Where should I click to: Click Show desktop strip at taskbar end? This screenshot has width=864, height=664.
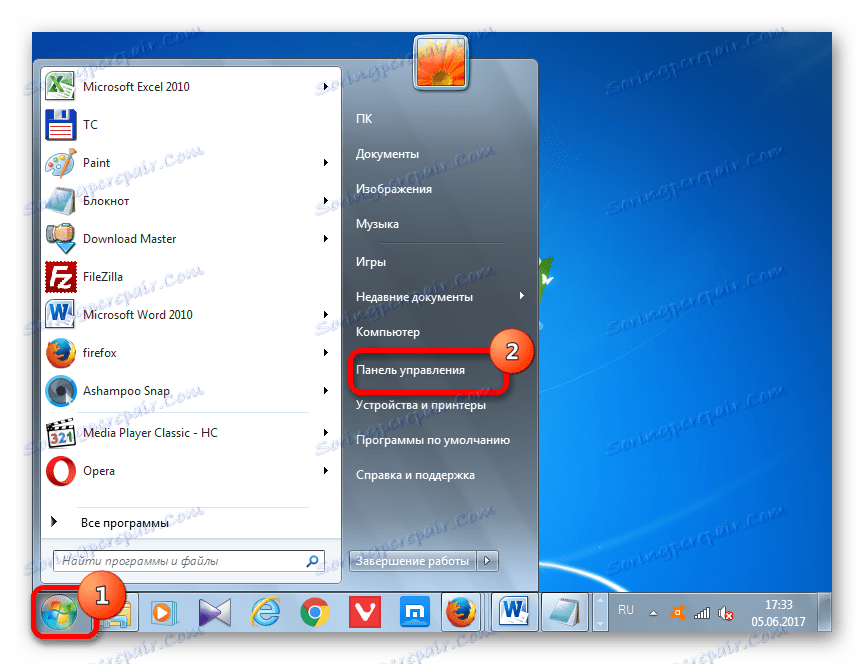coord(825,612)
